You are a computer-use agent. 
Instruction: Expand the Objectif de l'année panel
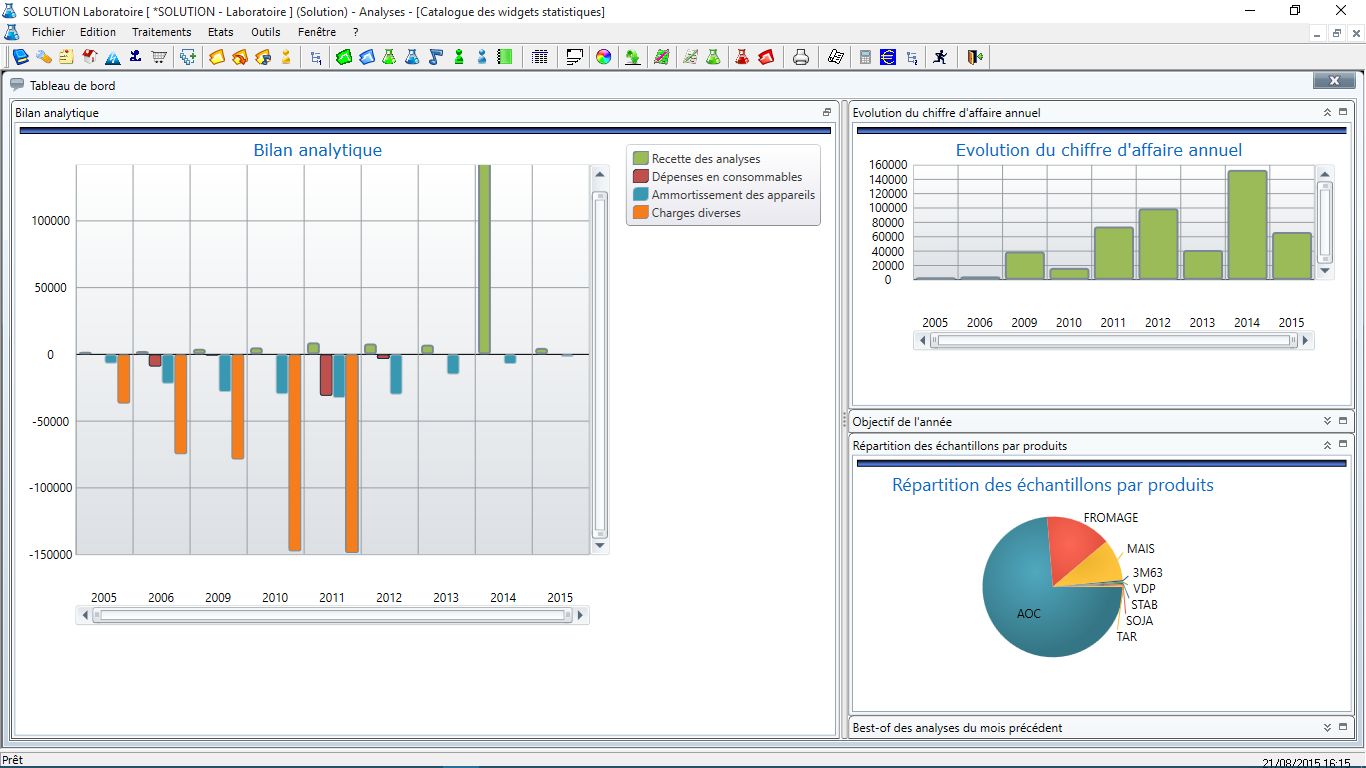(x=1327, y=421)
